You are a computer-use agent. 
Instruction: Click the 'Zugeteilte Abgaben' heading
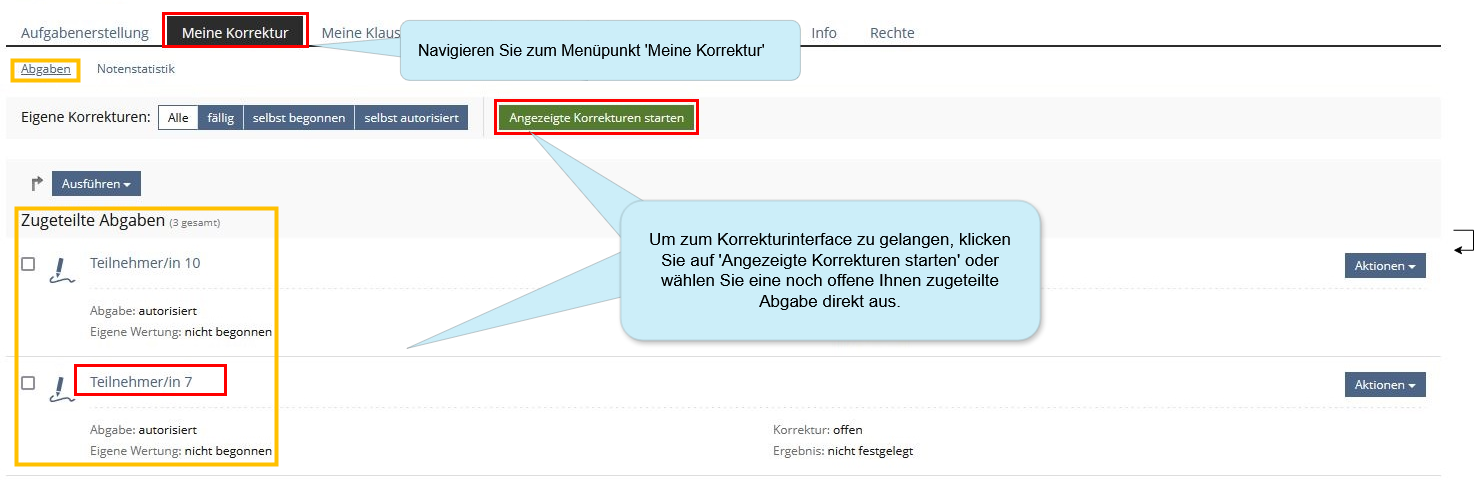93,221
